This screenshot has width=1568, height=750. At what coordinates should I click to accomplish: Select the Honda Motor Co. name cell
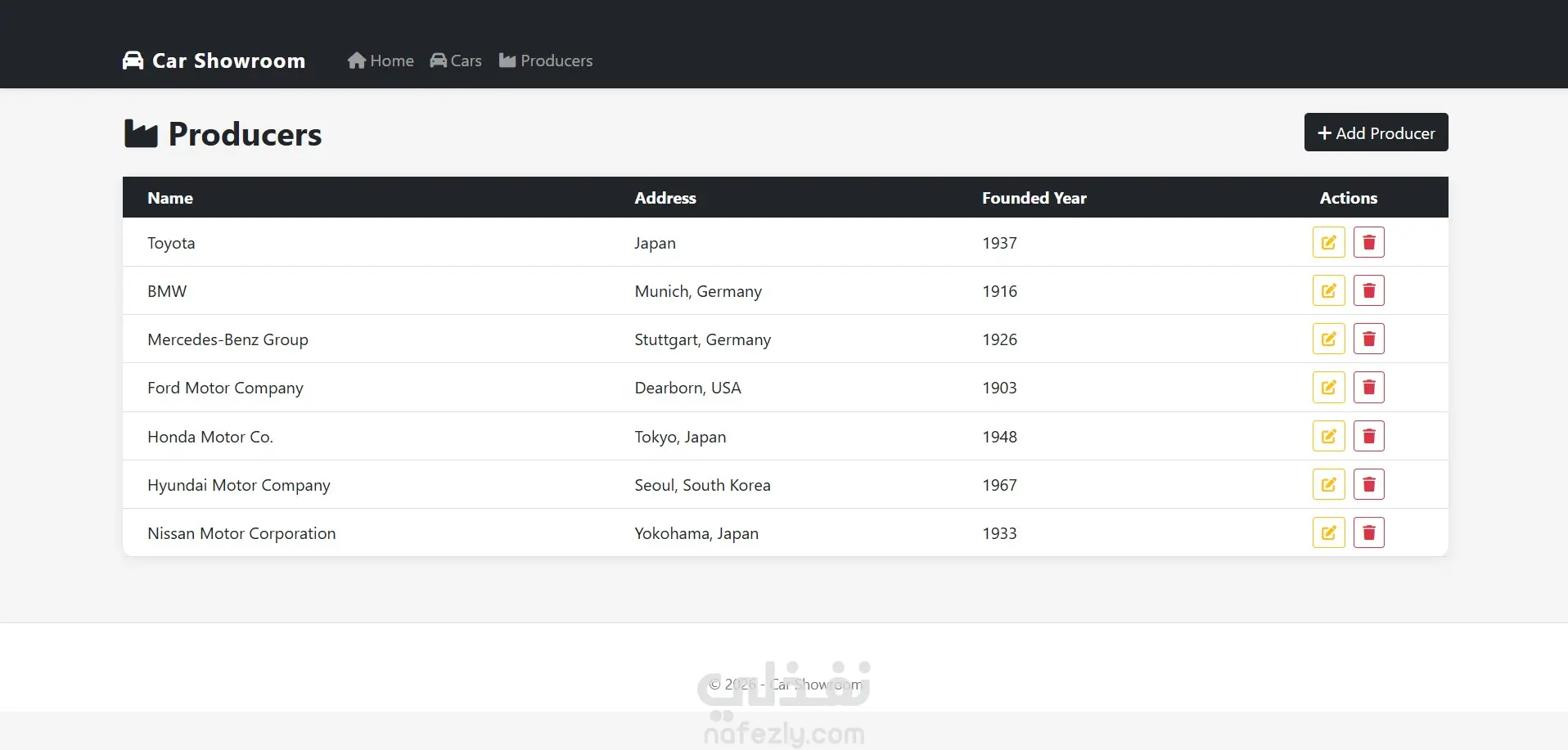click(210, 437)
